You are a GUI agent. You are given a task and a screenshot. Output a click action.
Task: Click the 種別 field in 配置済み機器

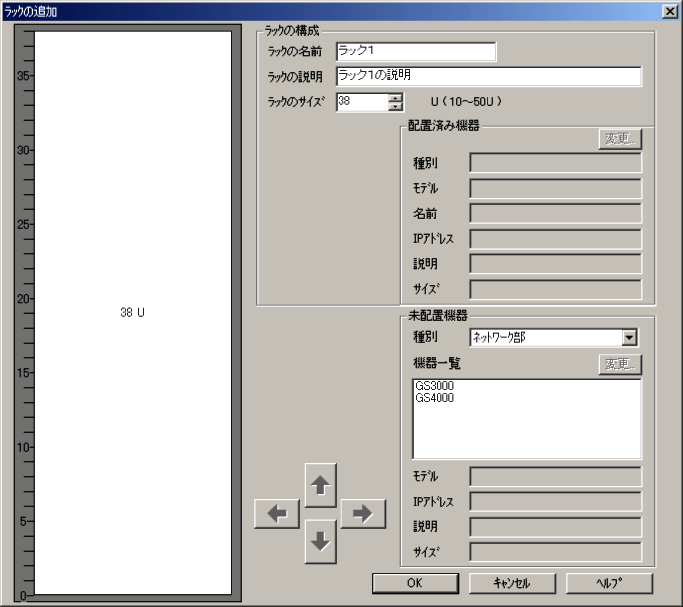coord(555,163)
